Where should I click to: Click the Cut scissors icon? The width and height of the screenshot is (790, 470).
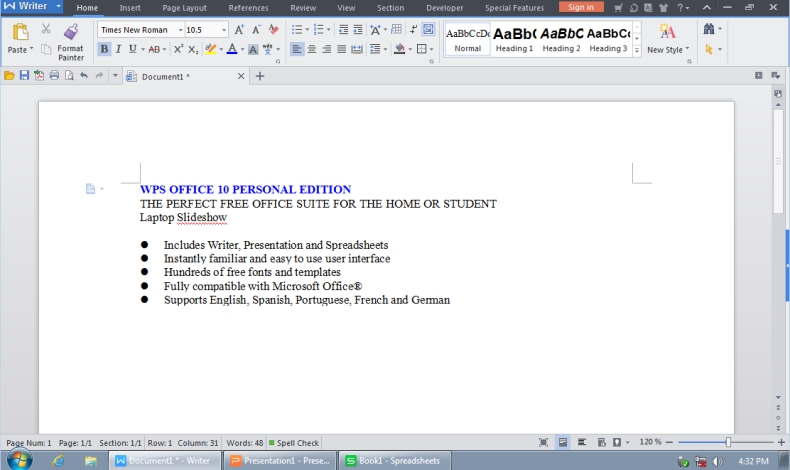pos(46,30)
